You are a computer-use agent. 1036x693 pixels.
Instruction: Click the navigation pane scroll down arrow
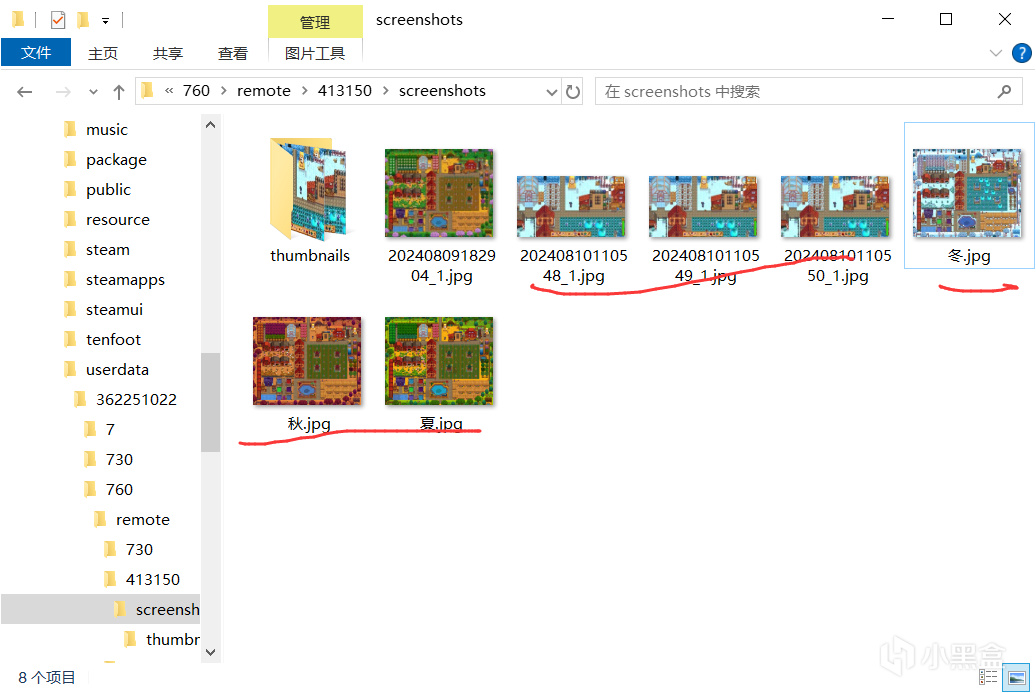211,652
